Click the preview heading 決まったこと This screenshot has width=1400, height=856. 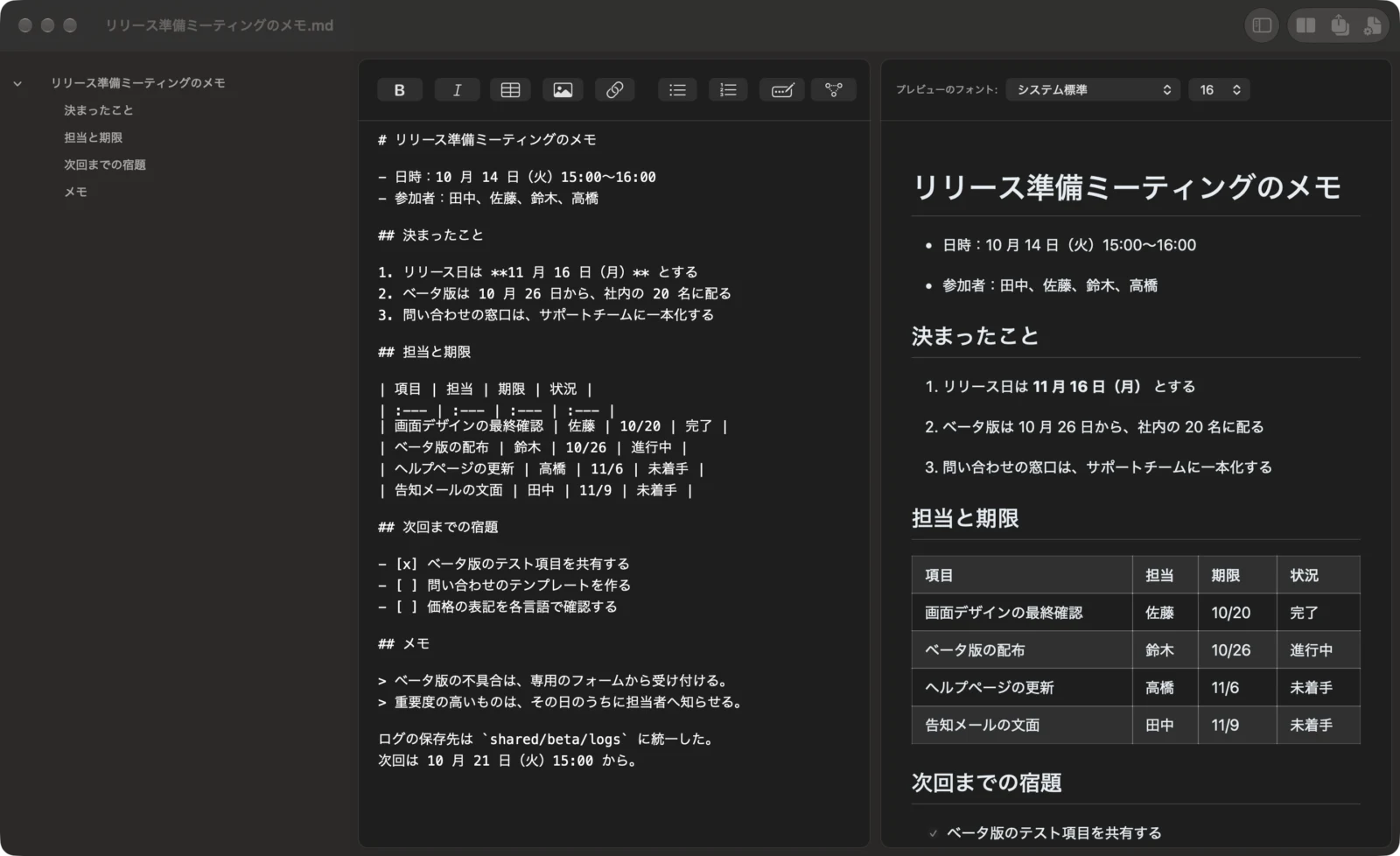click(x=975, y=336)
